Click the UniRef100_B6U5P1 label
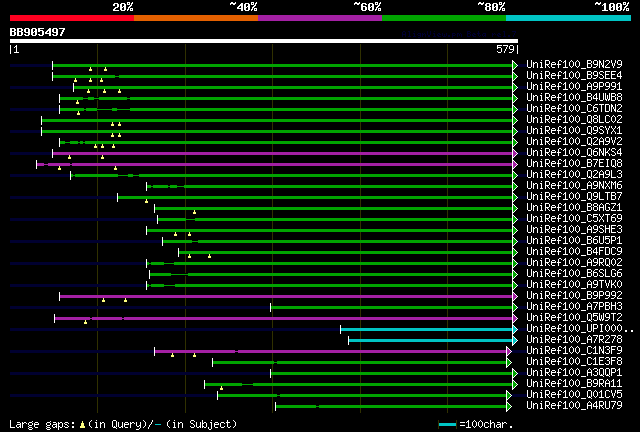The width and height of the screenshot is (640, 432). pos(574,241)
